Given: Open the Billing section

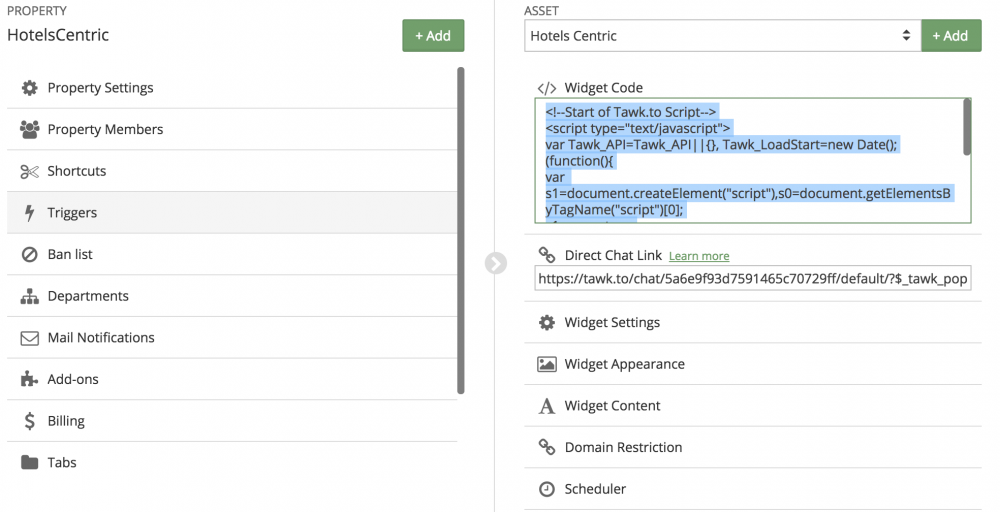Looking at the screenshot, I should tap(232, 421).
